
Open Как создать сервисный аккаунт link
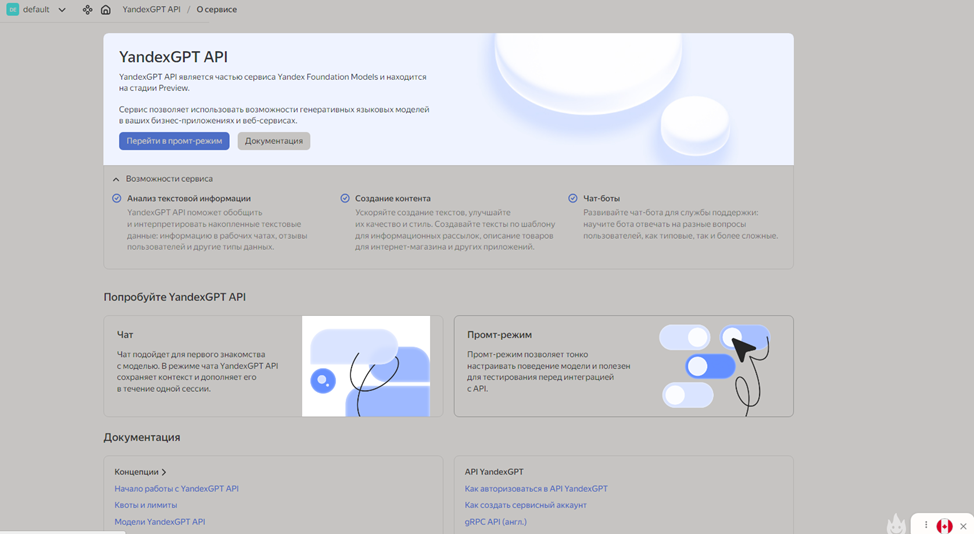point(526,505)
